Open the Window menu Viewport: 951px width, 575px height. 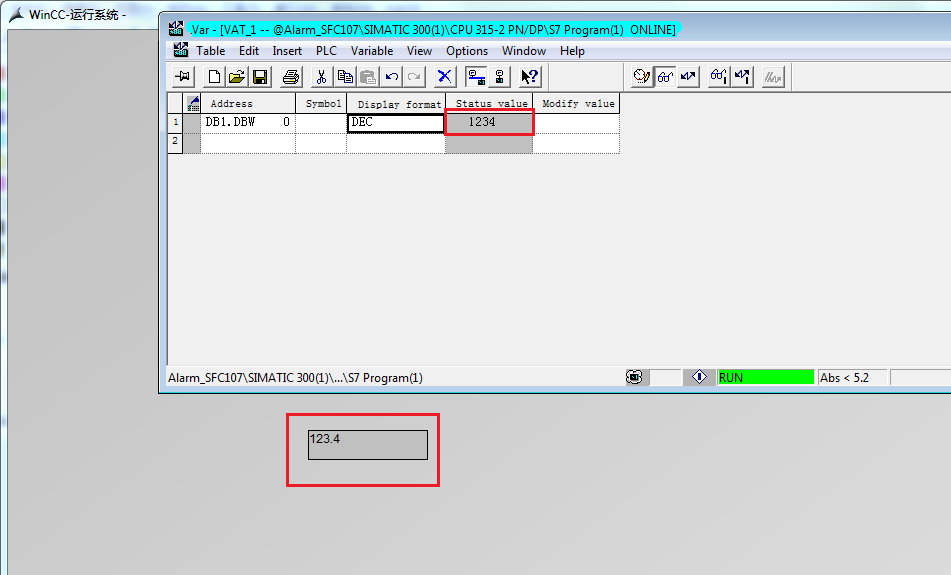point(523,51)
